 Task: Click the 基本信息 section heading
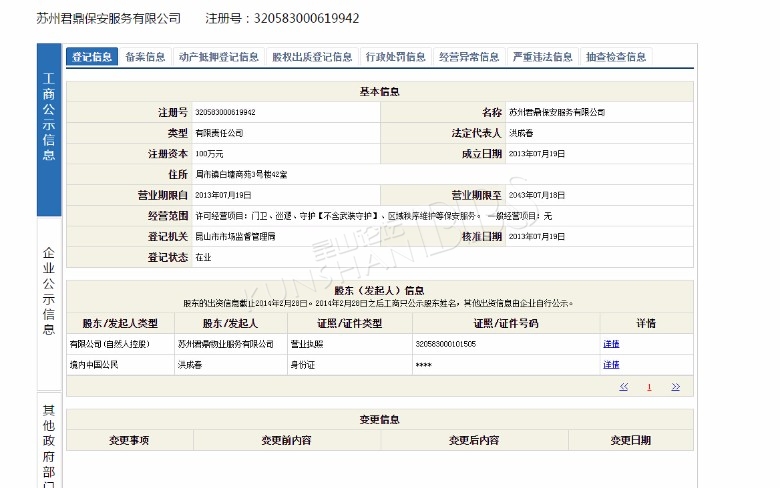(x=380, y=92)
